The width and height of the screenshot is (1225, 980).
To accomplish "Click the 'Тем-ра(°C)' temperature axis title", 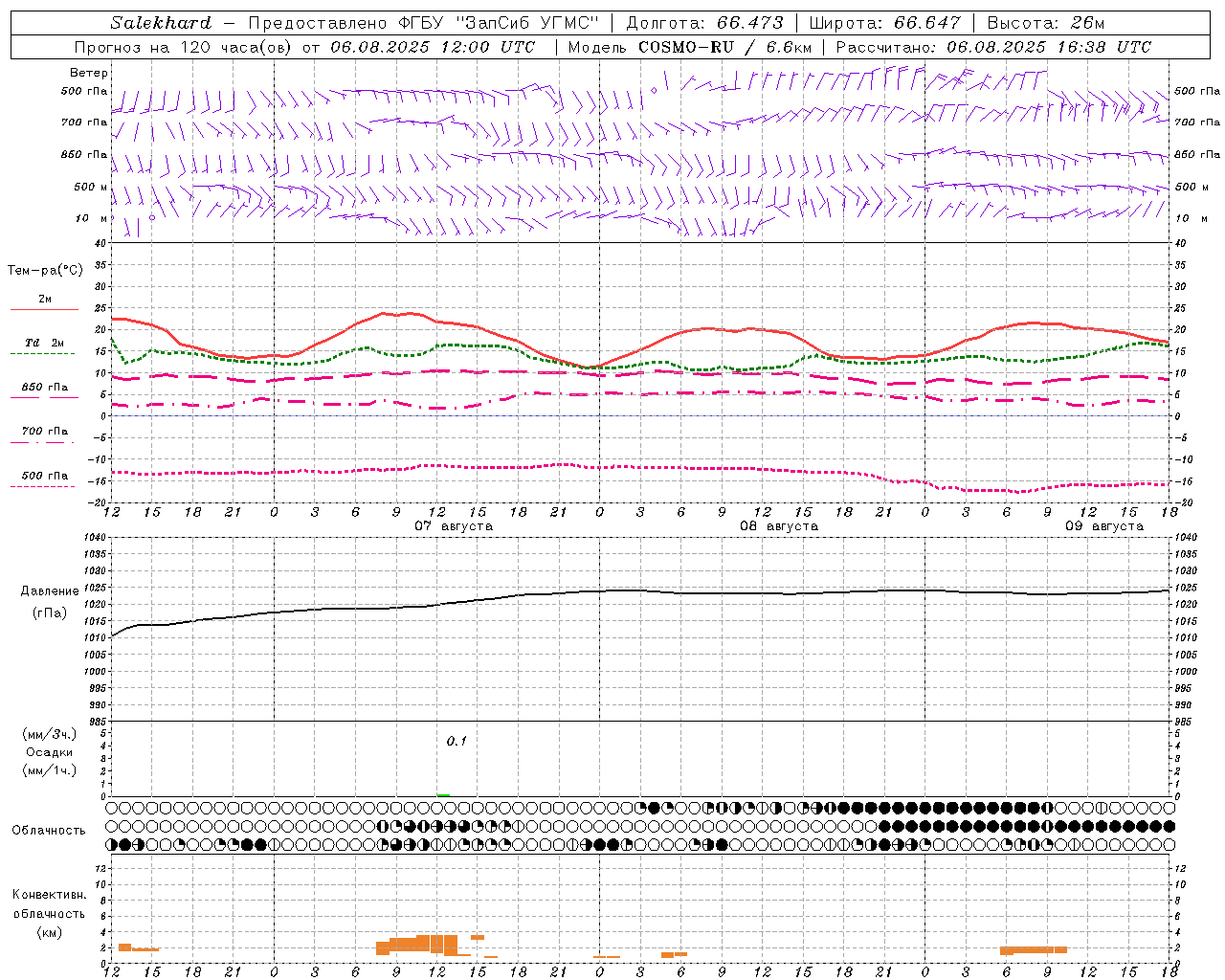I will (x=45, y=271).
